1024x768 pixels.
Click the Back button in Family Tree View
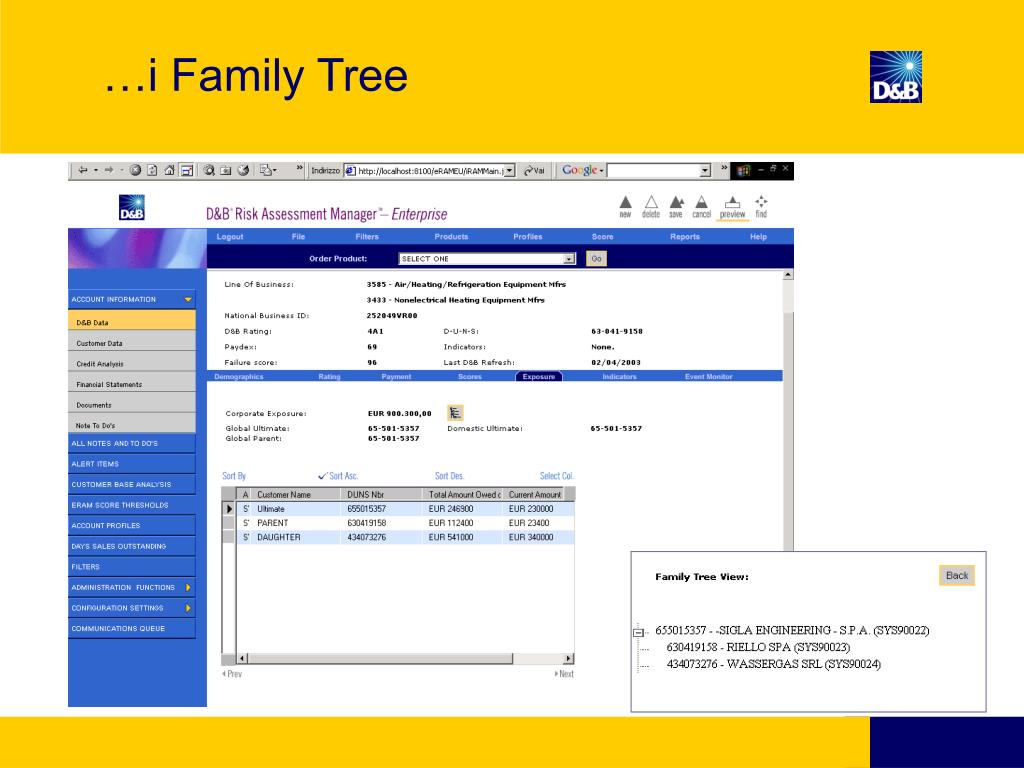click(957, 575)
